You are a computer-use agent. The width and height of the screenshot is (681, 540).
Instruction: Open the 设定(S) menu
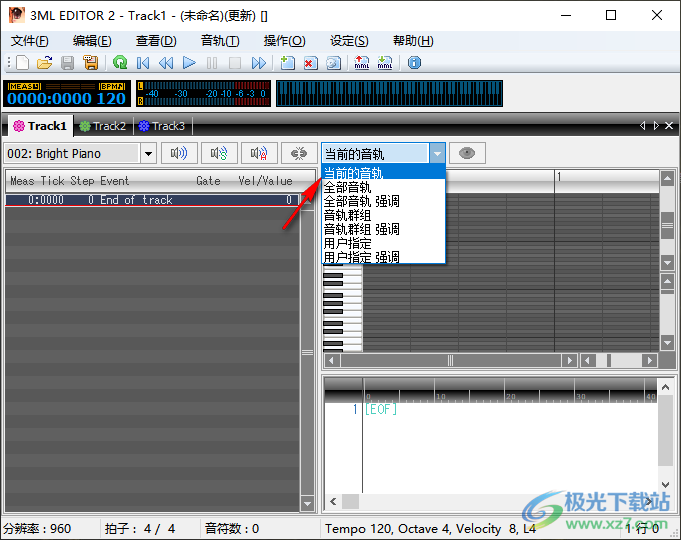(349, 41)
